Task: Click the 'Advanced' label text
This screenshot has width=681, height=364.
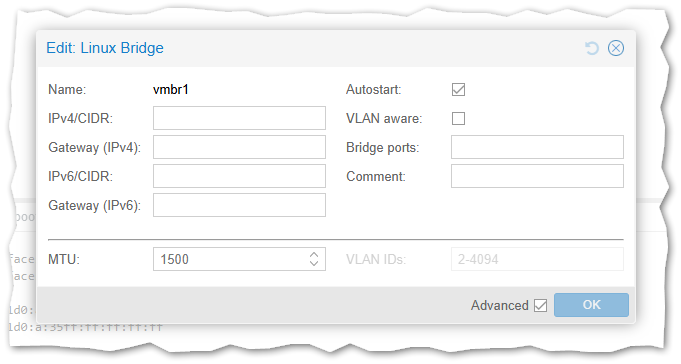Action: pyautogui.click(x=500, y=305)
